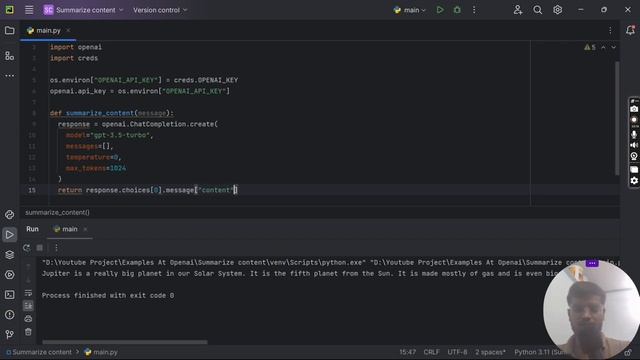Open Code With Me user icon

pos(518,10)
